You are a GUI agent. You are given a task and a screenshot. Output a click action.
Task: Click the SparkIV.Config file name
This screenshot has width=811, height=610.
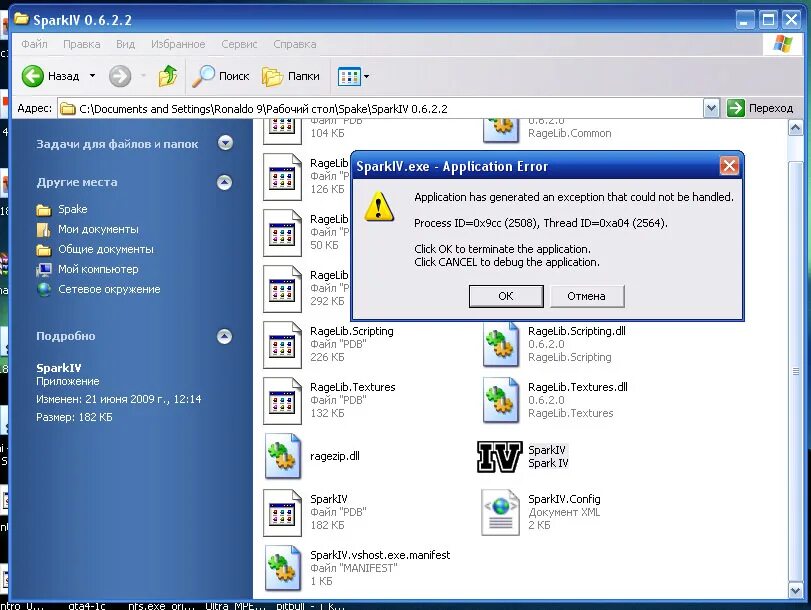pos(564,499)
